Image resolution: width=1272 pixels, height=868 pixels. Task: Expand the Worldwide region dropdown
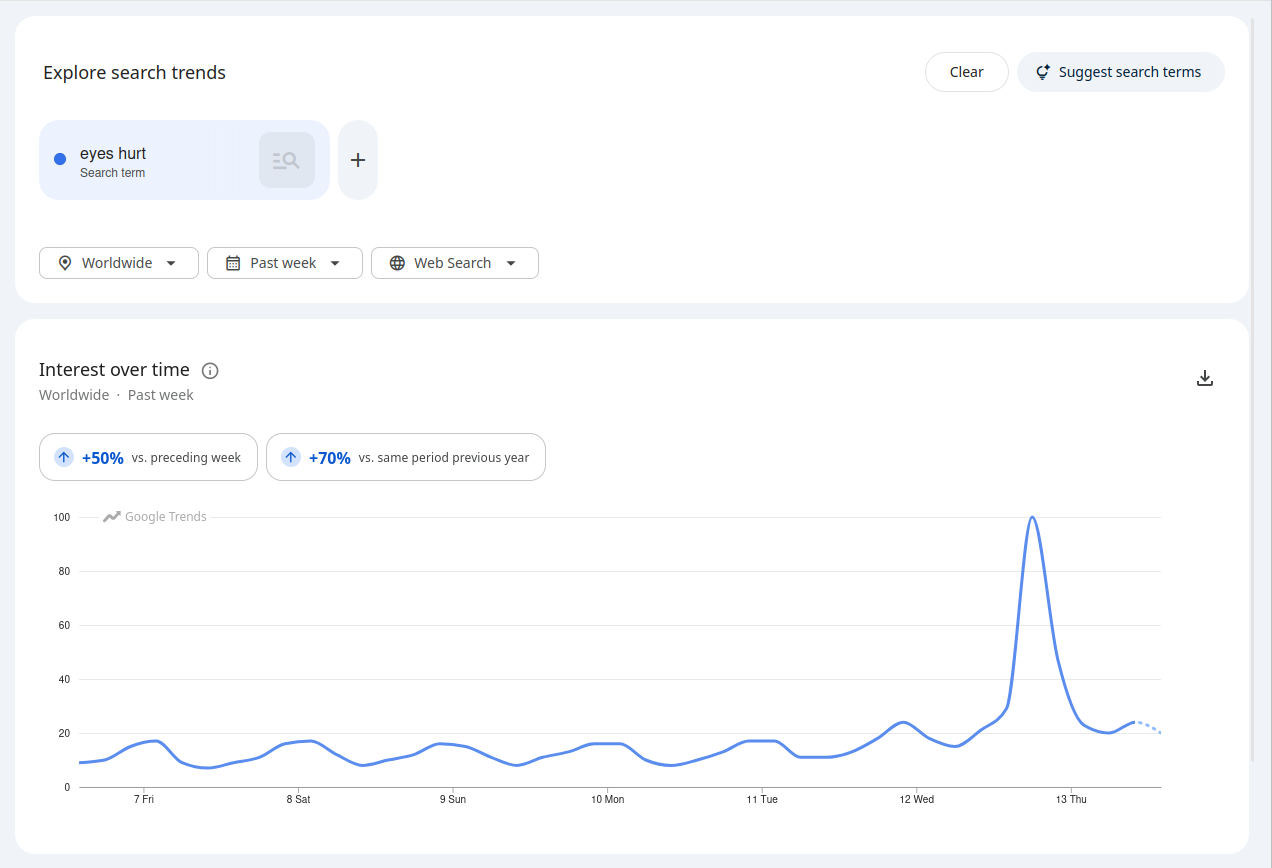[119, 263]
